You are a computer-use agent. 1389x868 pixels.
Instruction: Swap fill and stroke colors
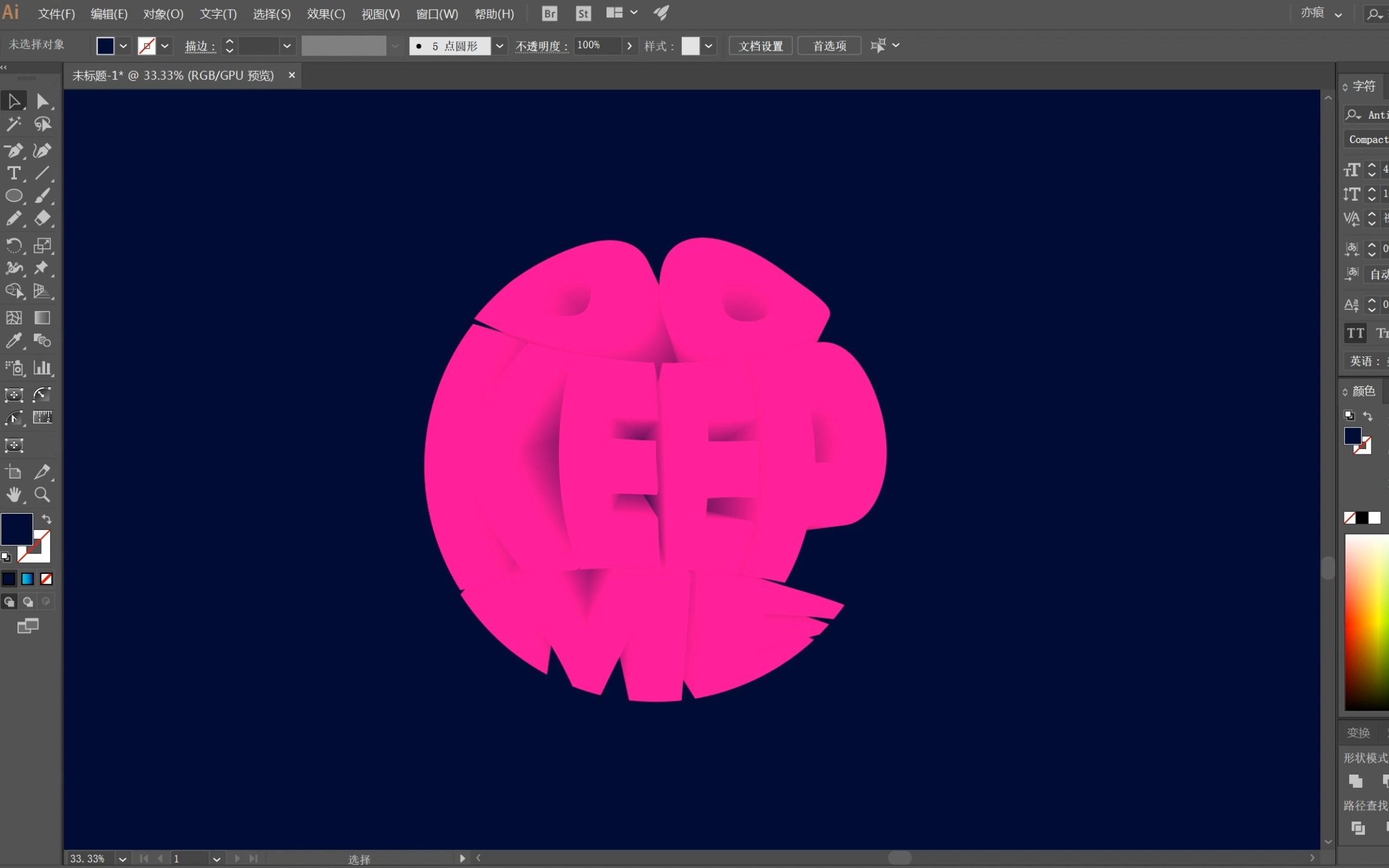[46, 519]
